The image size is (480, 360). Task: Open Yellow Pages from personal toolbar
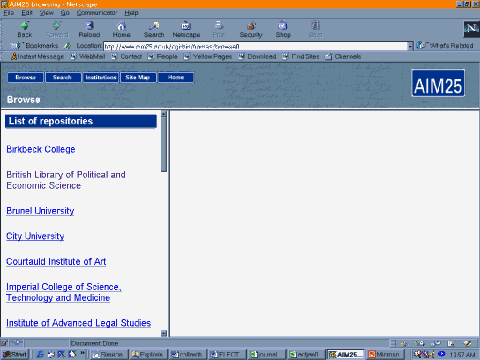[207, 57]
